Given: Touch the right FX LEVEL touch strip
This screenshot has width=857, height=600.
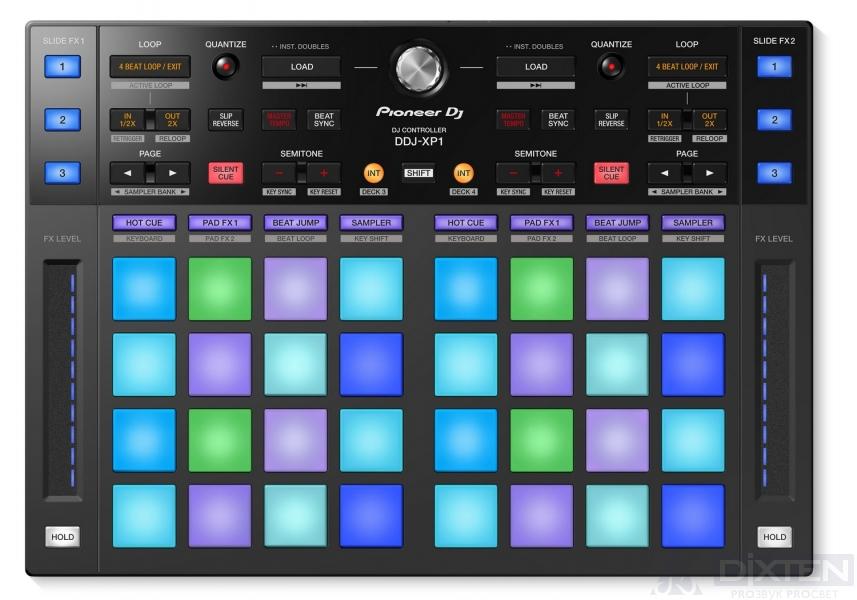Looking at the screenshot, I should point(774,380).
